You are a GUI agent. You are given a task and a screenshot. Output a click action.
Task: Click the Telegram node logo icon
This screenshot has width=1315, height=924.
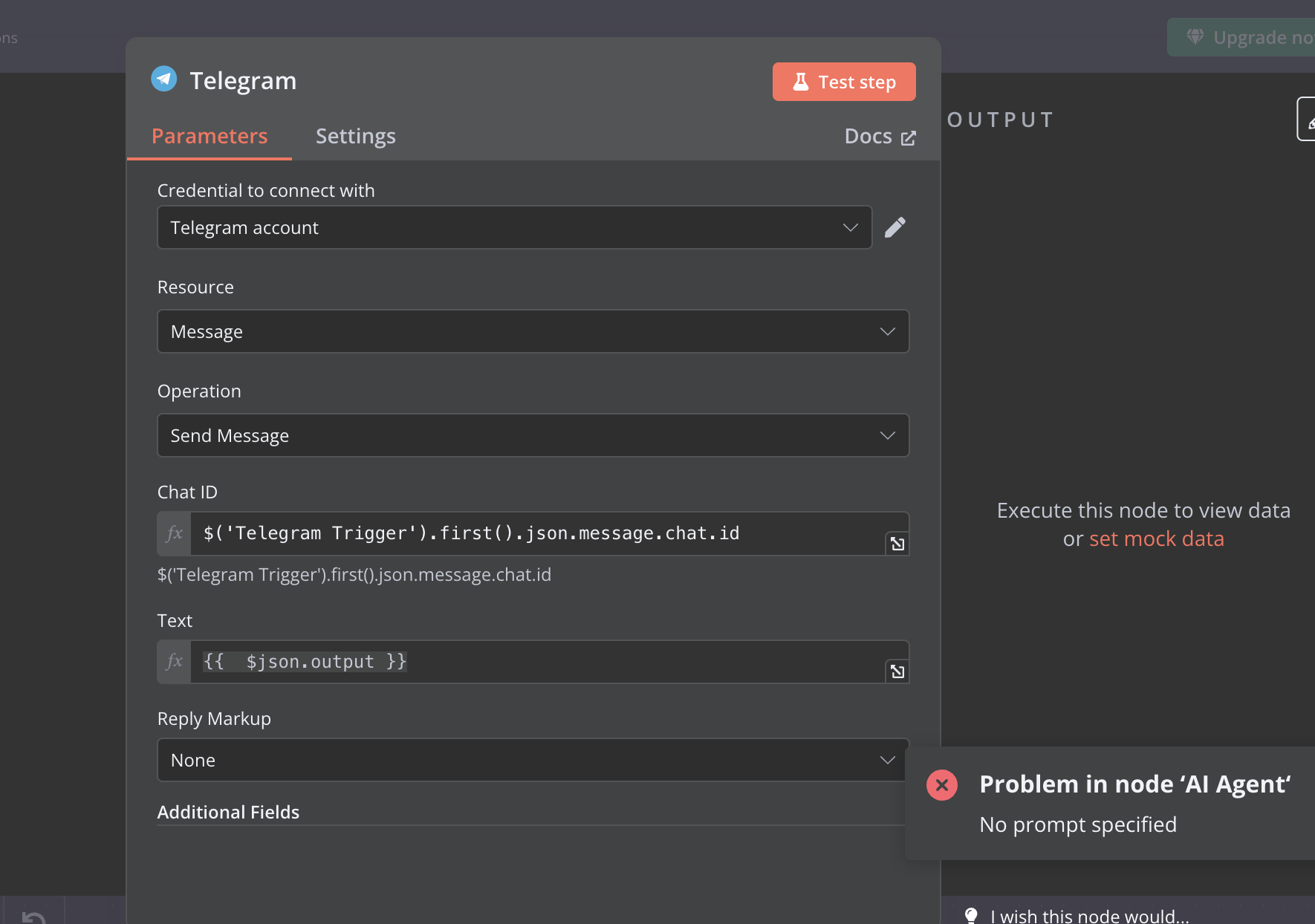click(164, 79)
